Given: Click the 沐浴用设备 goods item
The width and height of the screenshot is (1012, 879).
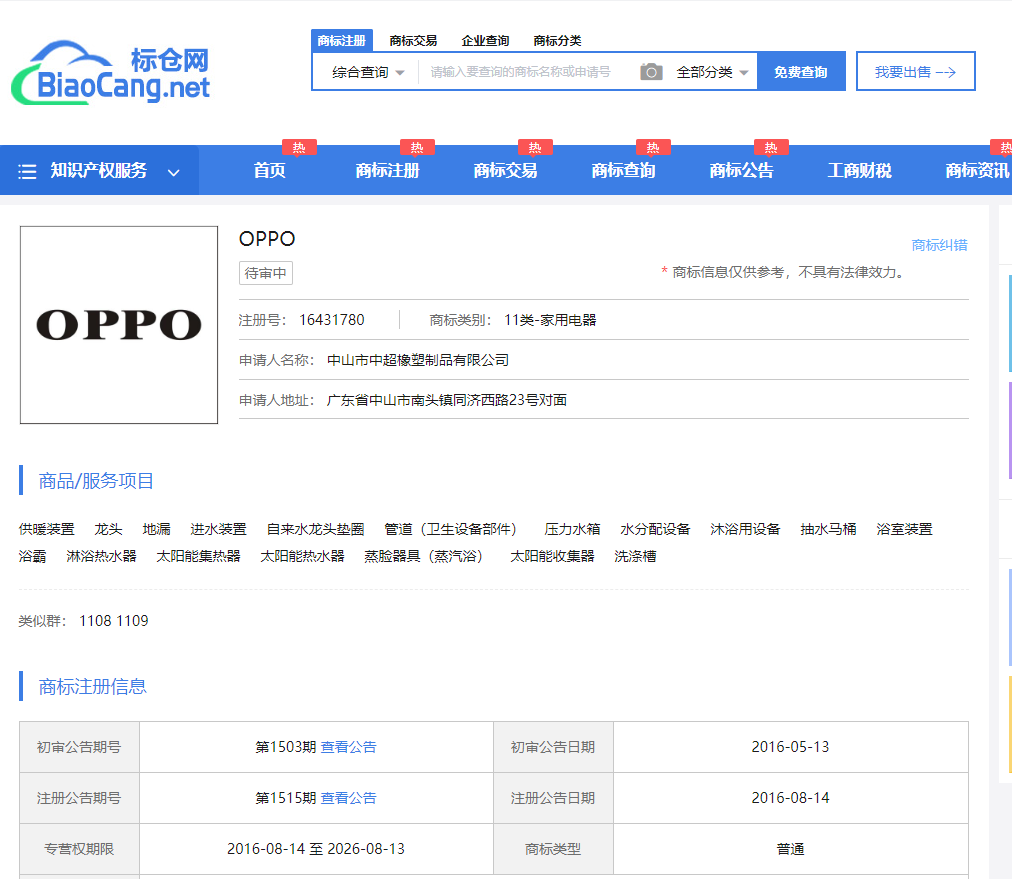Looking at the screenshot, I should [x=745, y=529].
